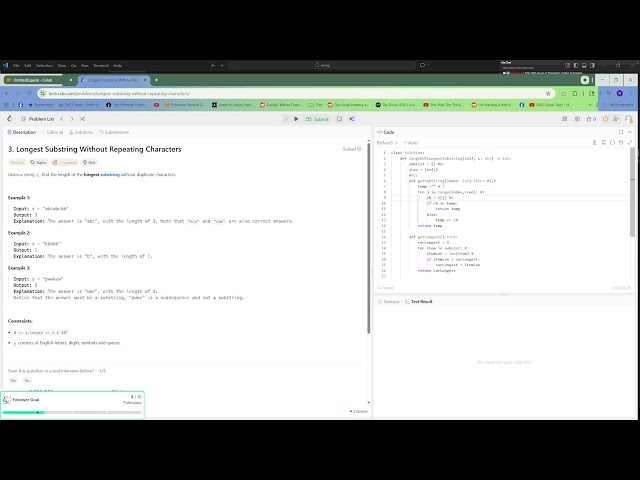Open LeetCode settings gear icon
This screenshot has width=640, height=480.
click(577, 119)
